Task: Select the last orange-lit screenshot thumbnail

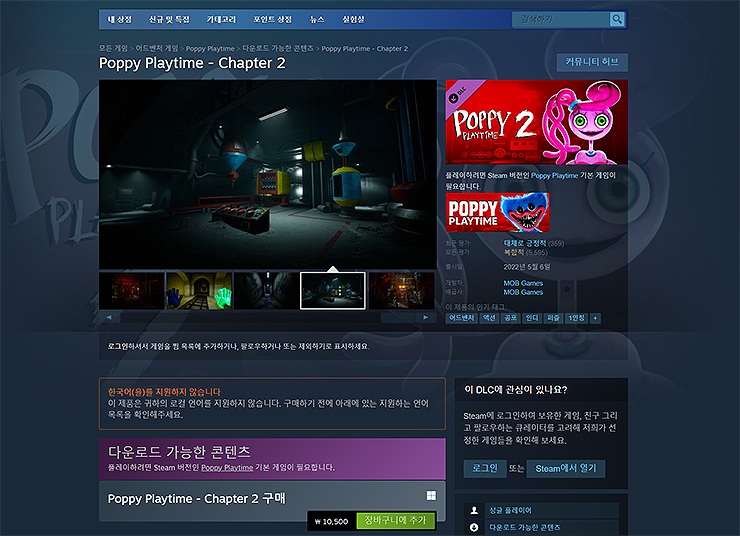Action: click(401, 291)
